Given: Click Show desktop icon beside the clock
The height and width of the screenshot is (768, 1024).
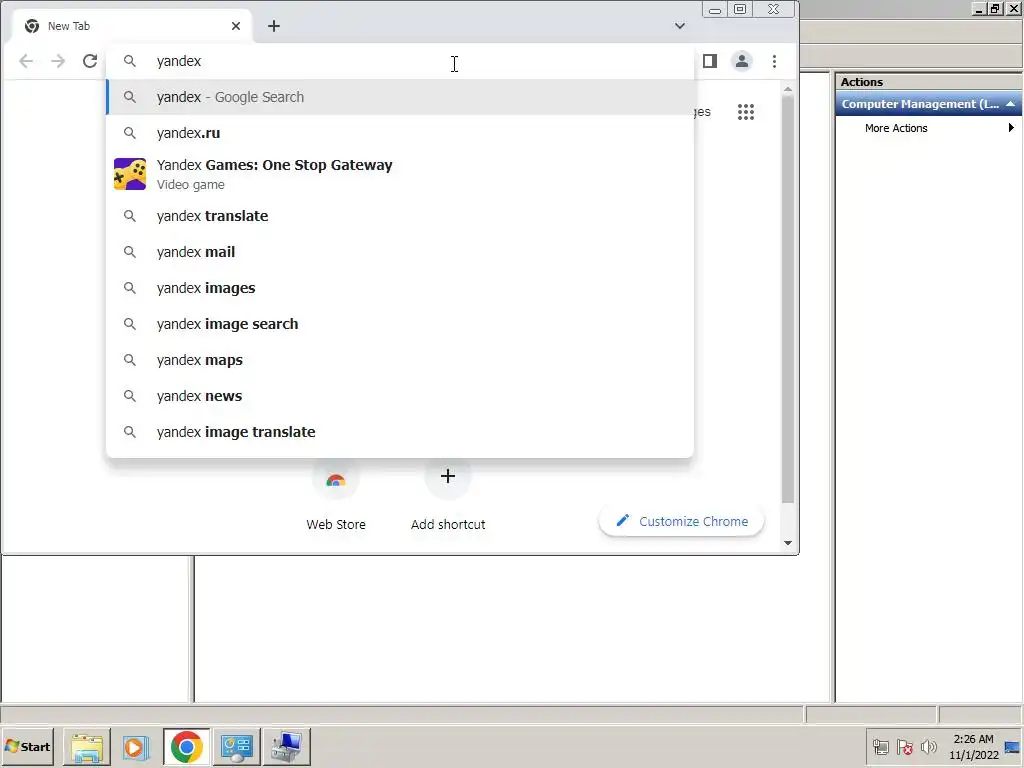Looking at the screenshot, I should coord(1013,747).
